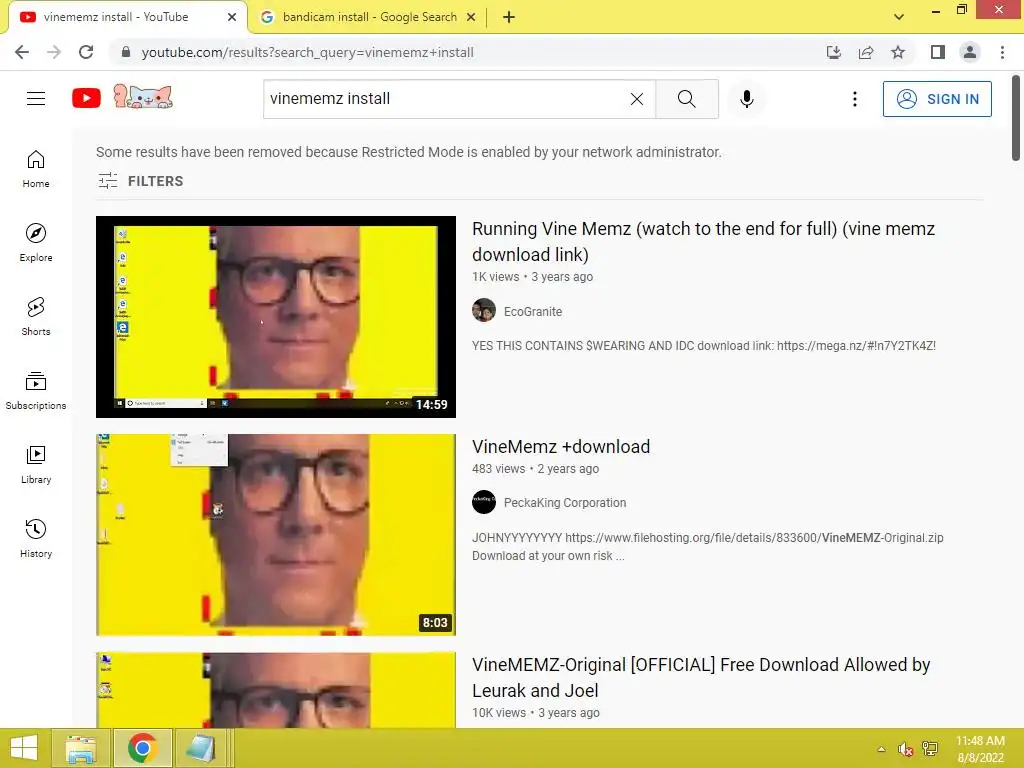Open VineMEMZ-Original [OFFICIAL] thumbnail

276,690
